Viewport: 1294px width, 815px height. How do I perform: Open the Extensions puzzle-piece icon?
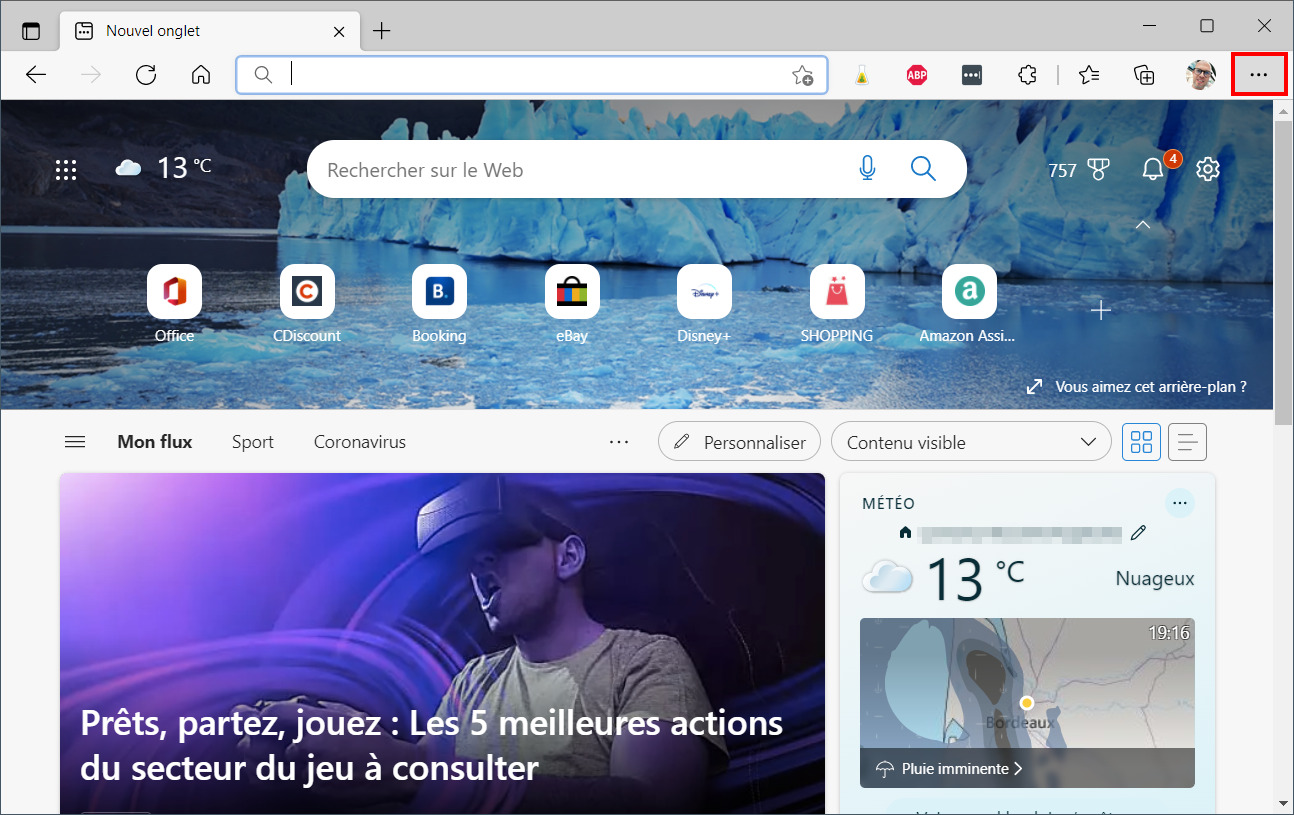pos(1026,75)
